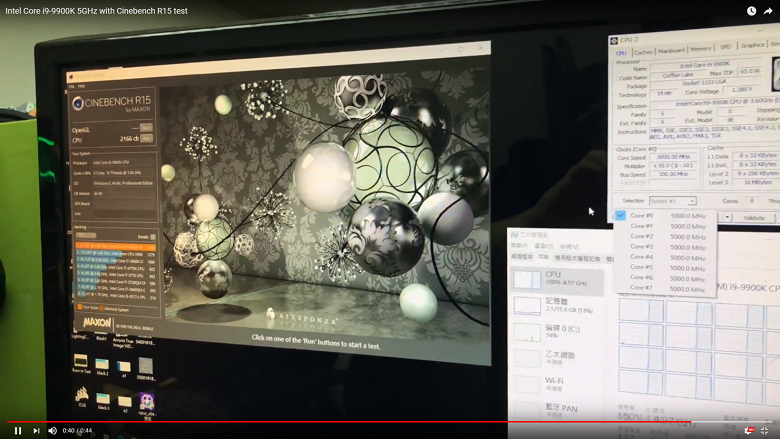
Task: Select Wi-Fi entry in Task Manager sidebar
Action: 557,384
